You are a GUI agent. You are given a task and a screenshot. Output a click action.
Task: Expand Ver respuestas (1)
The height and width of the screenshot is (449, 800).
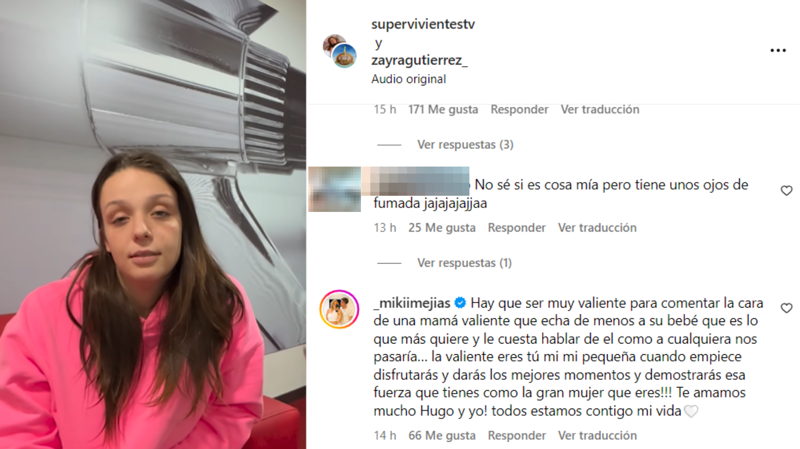464,263
